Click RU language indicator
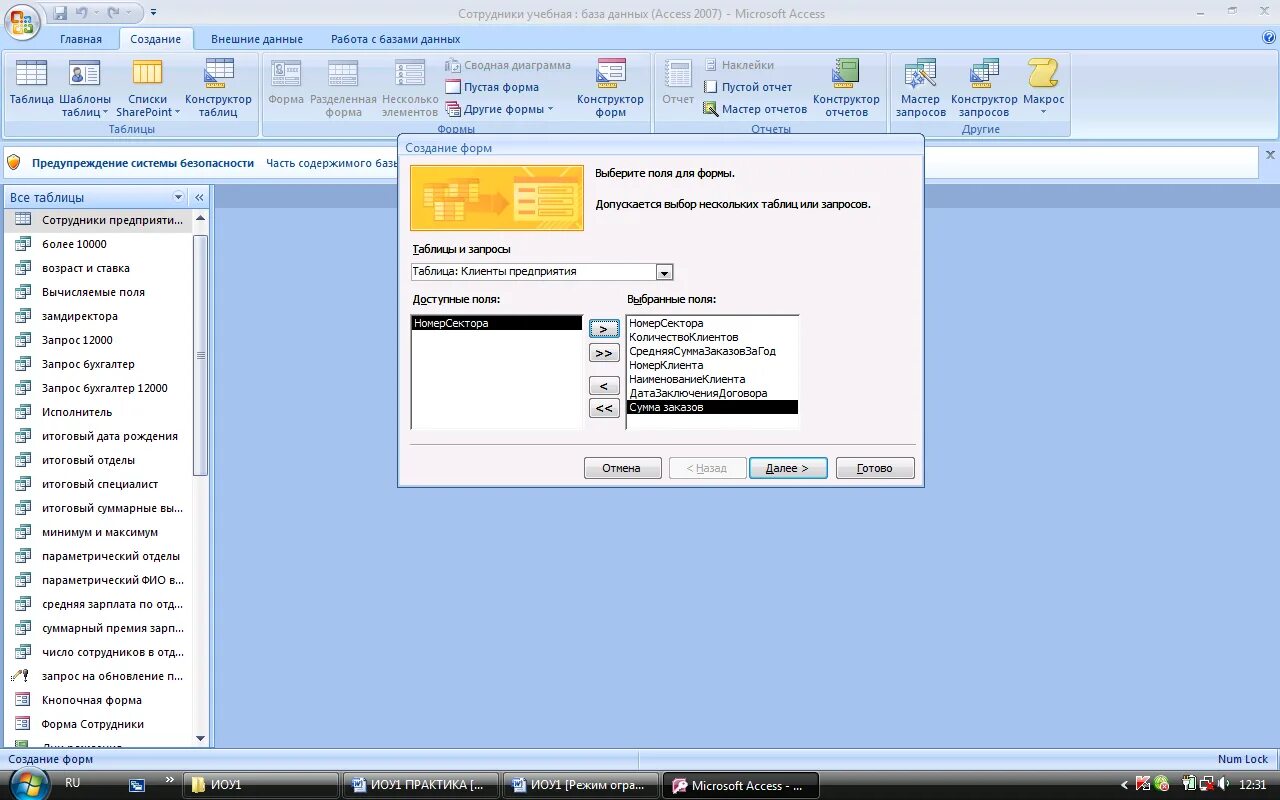This screenshot has width=1280, height=800. 73,783
